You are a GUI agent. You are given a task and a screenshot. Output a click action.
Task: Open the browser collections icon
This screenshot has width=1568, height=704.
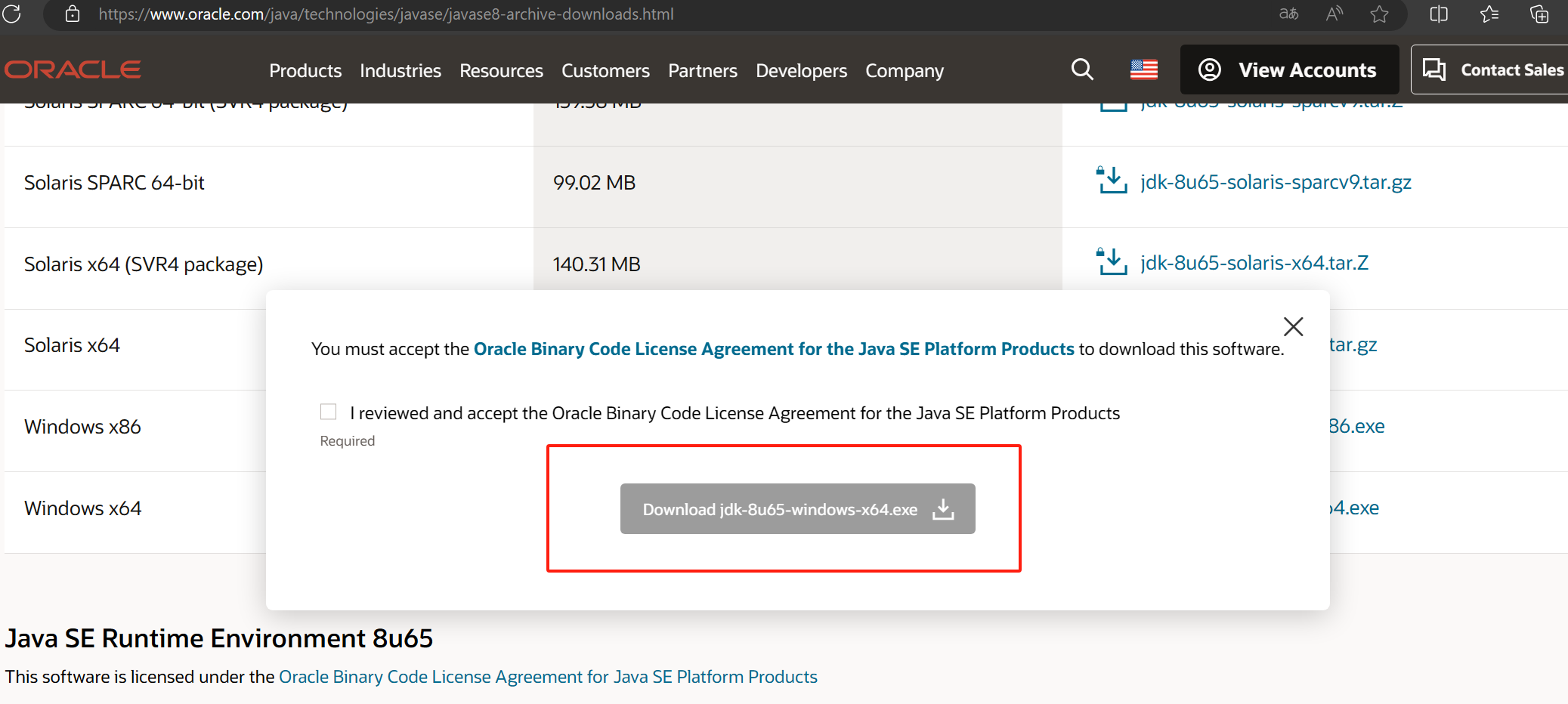(1539, 14)
